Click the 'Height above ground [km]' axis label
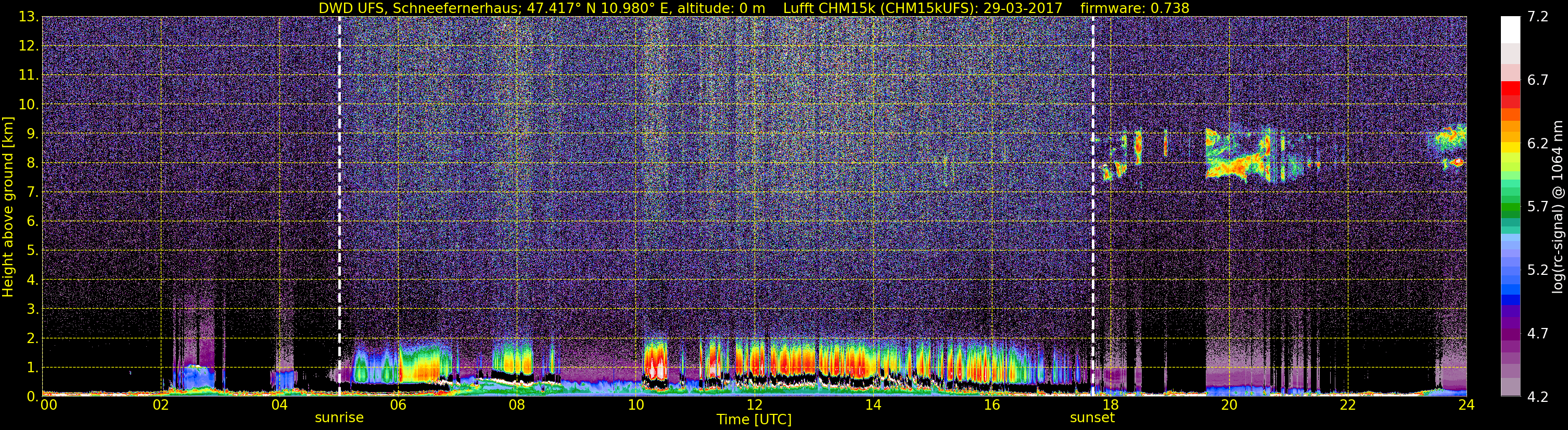Screen dimensions: 1568x430 (8, 207)
